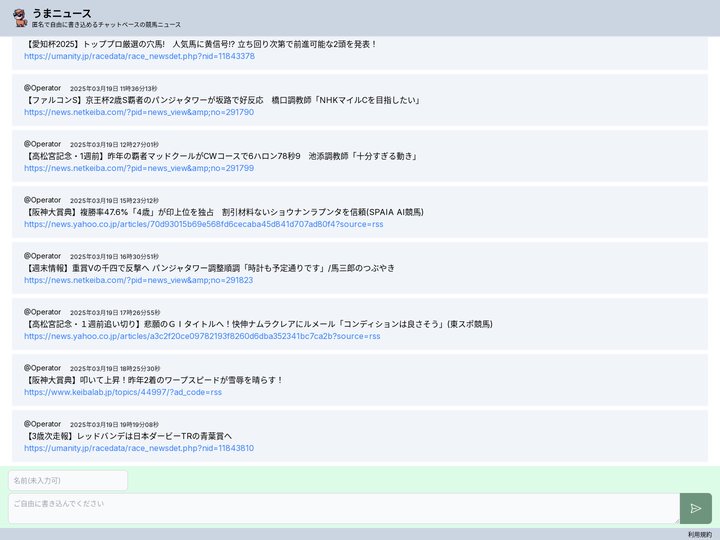
Task: Open netkeiba link no=291790
Action: click(x=139, y=112)
